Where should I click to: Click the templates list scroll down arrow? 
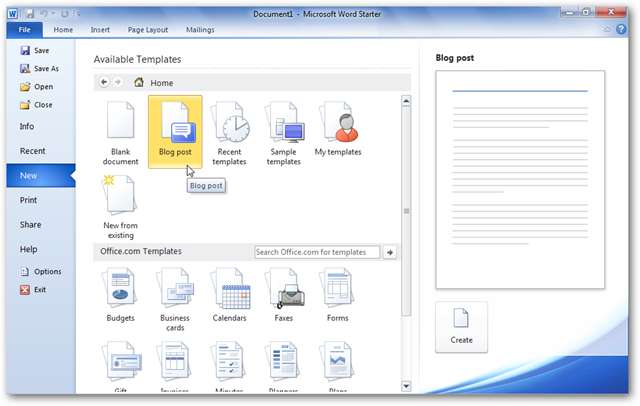pyautogui.click(x=406, y=385)
